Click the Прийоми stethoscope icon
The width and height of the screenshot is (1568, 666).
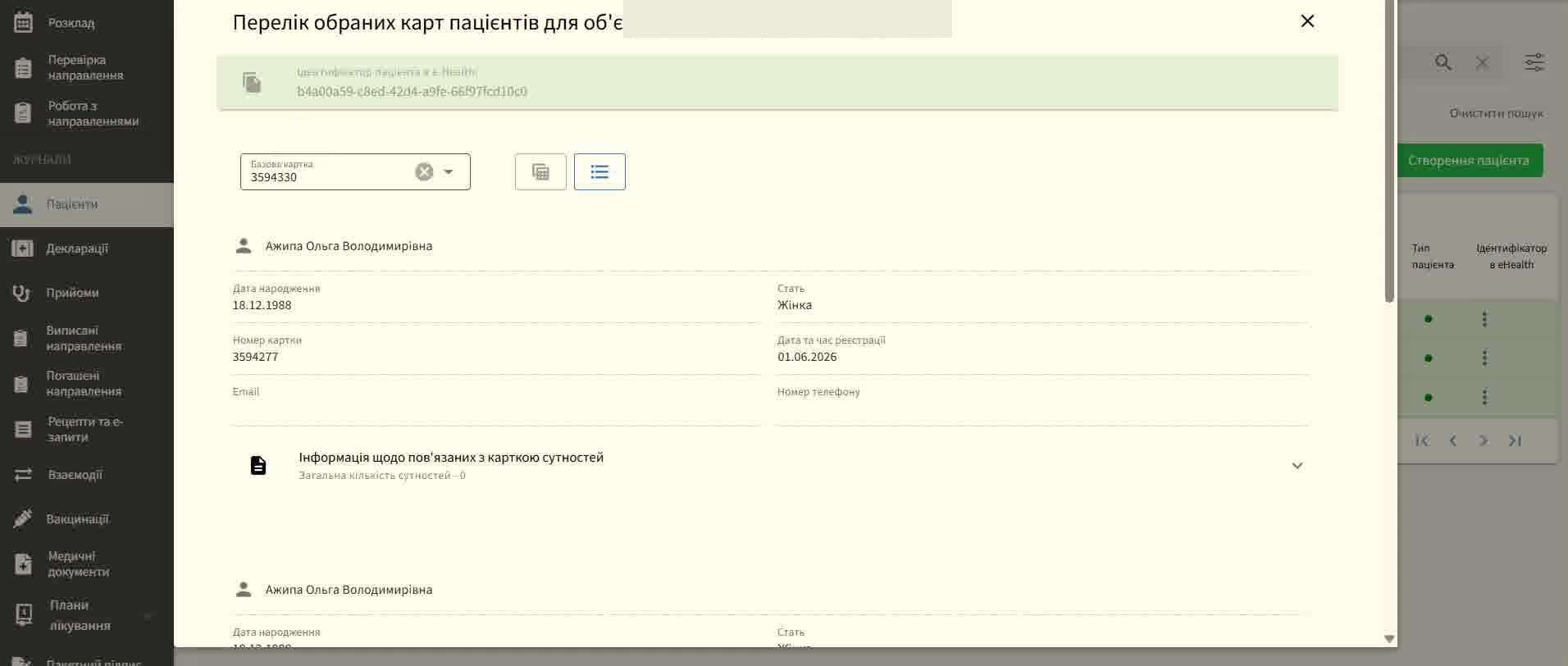click(22, 293)
